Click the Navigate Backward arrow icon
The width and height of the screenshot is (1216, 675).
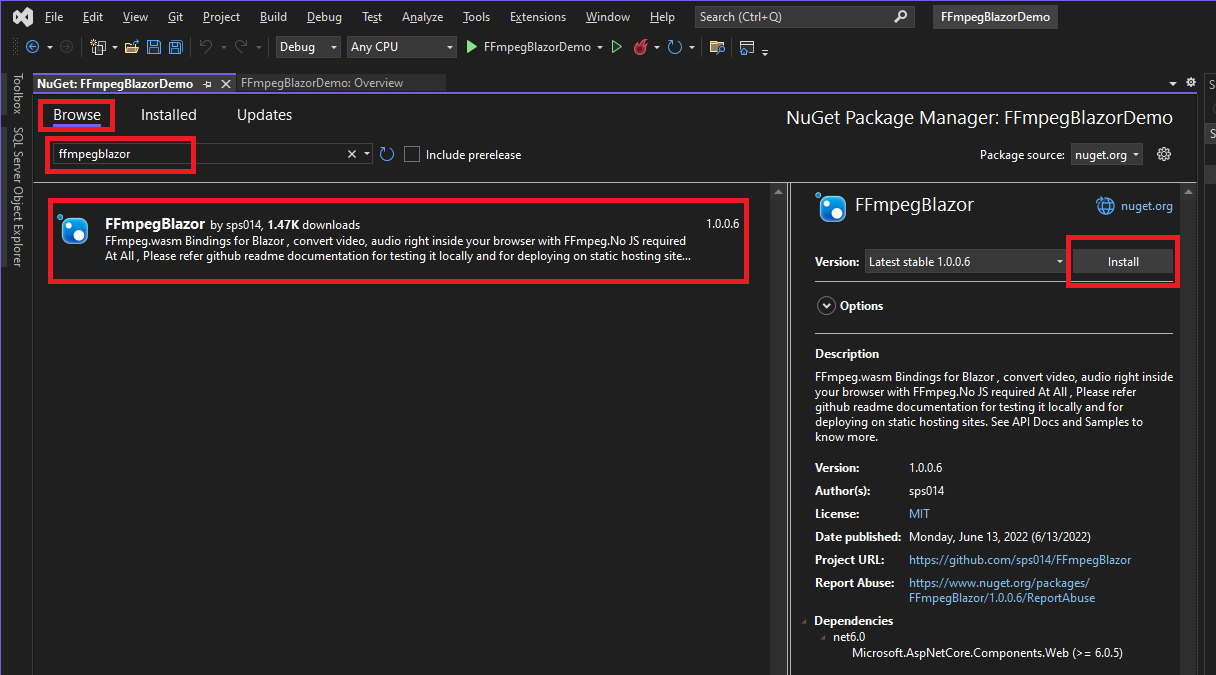[x=33, y=47]
